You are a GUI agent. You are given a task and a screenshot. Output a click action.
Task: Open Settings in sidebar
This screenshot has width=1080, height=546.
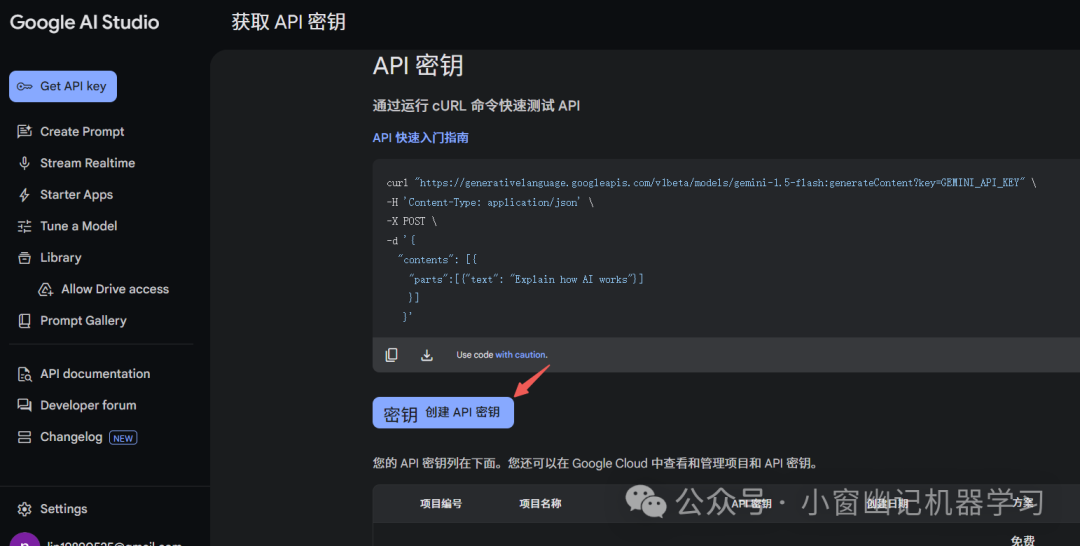63,509
